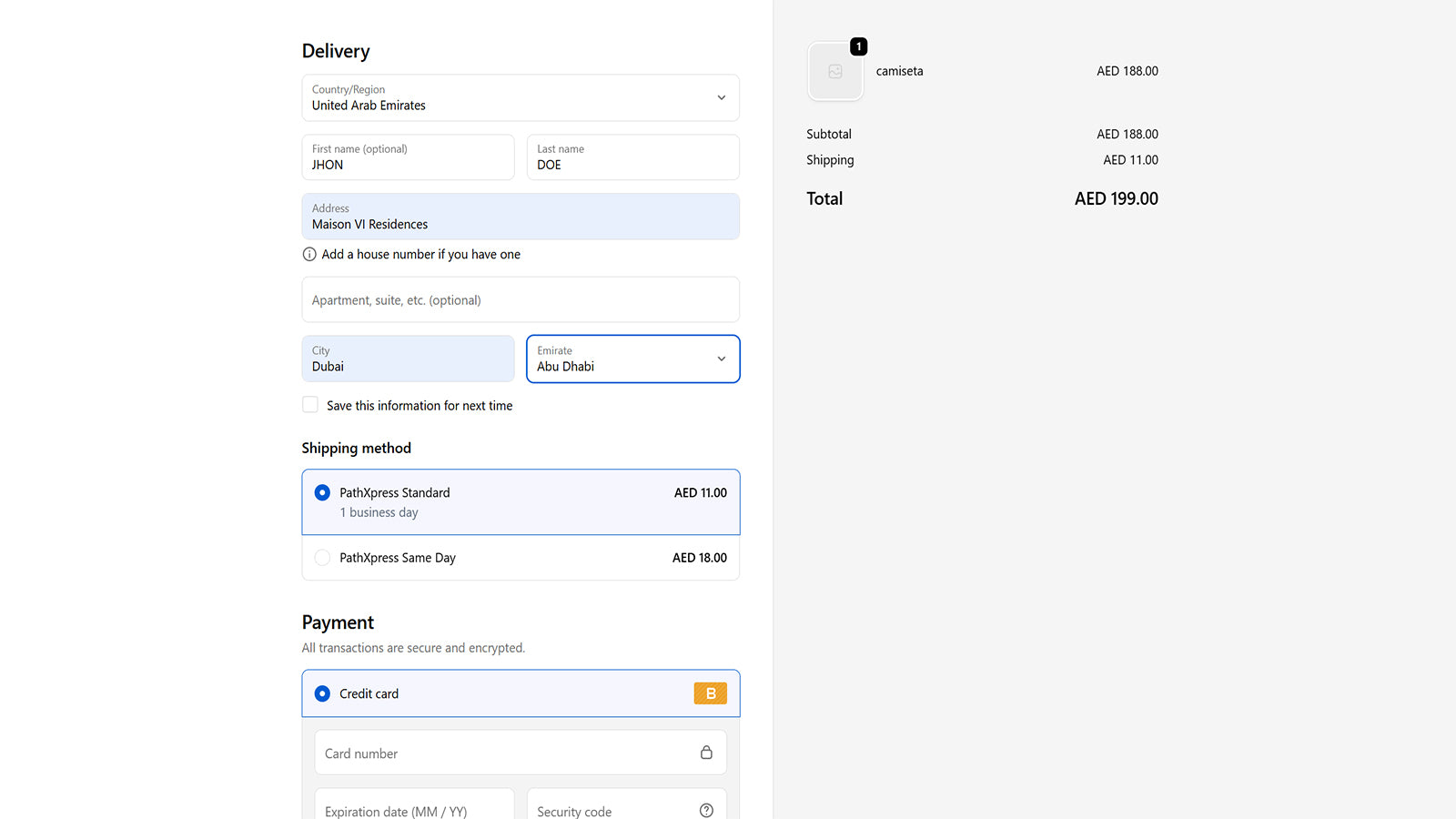
Task: Check Save this information for next time
Action: [310, 405]
